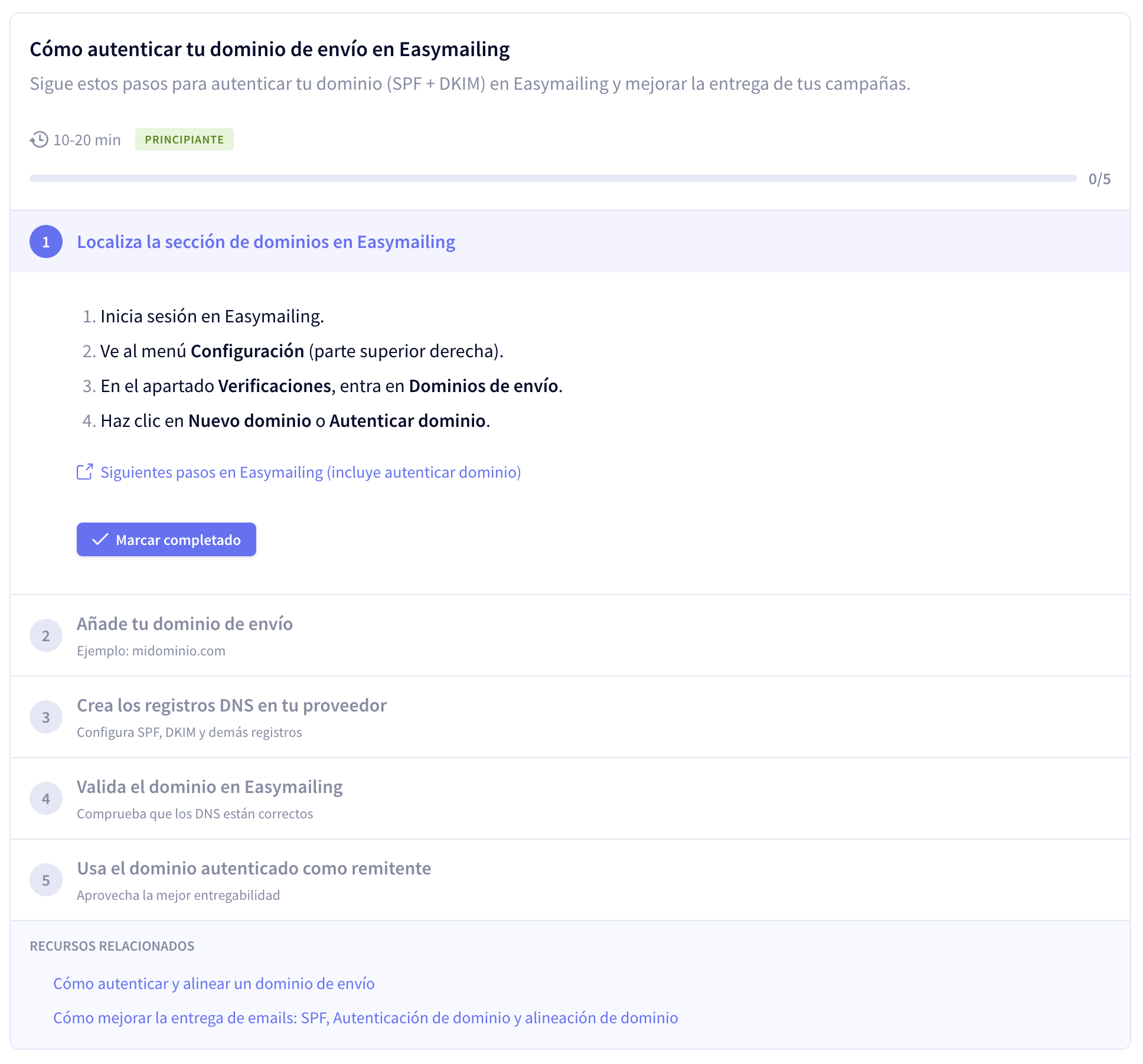The height and width of the screenshot is (1064, 1143).
Task: Click subtitle Ejemplo: midominio.com
Action: tap(151, 651)
